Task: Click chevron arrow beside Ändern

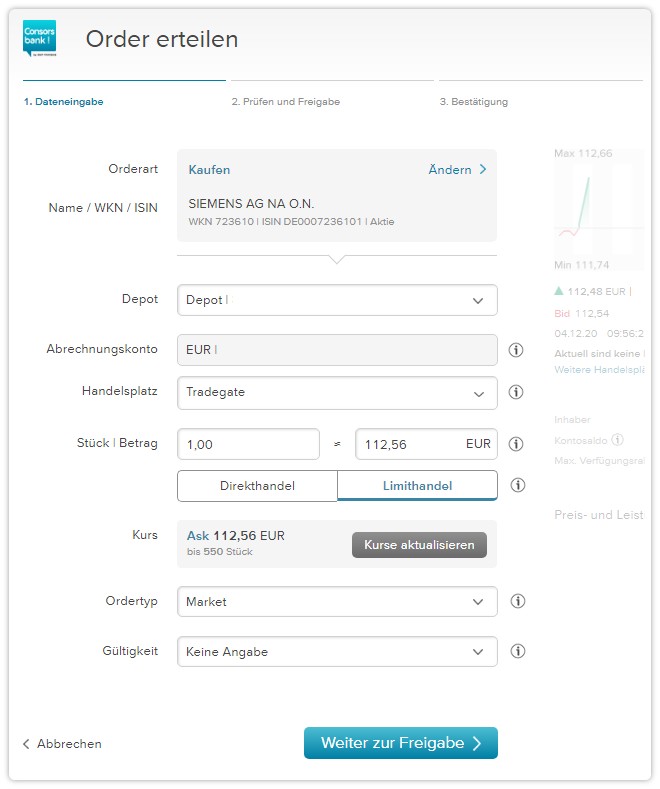Action: tap(483, 169)
